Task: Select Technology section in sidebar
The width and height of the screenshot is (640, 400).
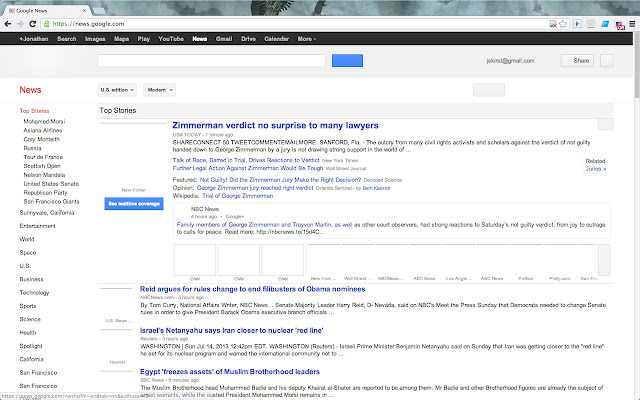Action: 34,292
